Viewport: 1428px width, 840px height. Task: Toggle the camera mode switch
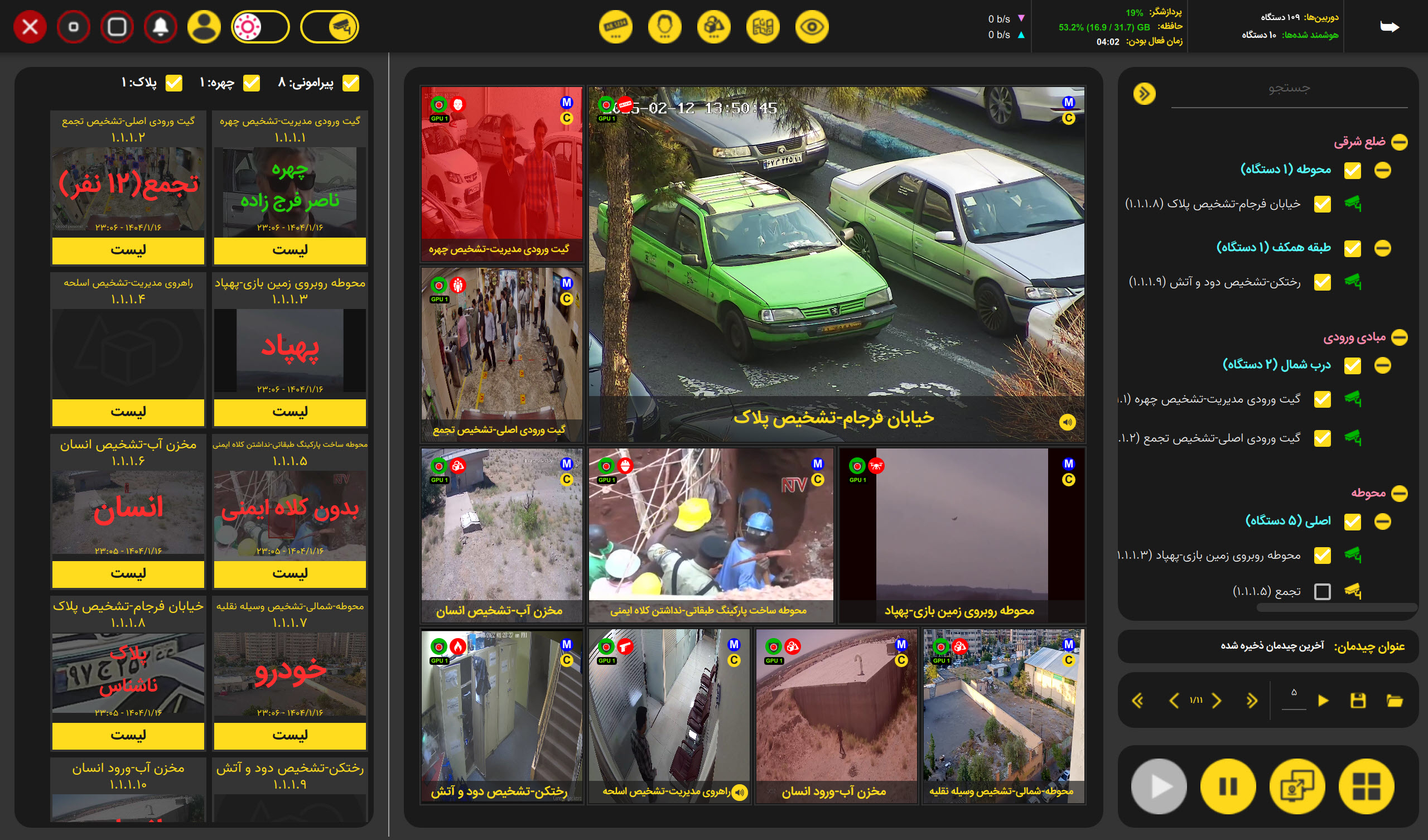click(x=330, y=27)
